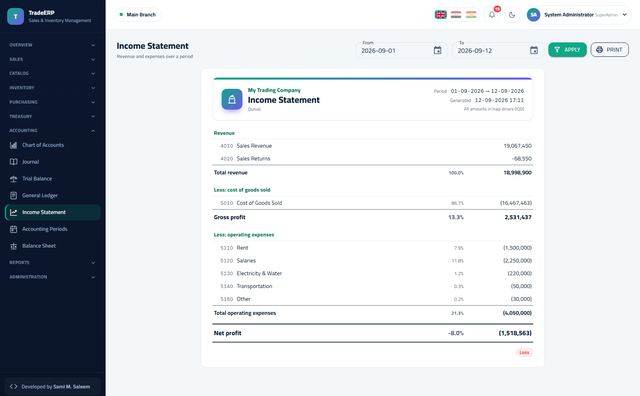
Task: Expand the Sales sidebar section
Action: pos(52,59)
